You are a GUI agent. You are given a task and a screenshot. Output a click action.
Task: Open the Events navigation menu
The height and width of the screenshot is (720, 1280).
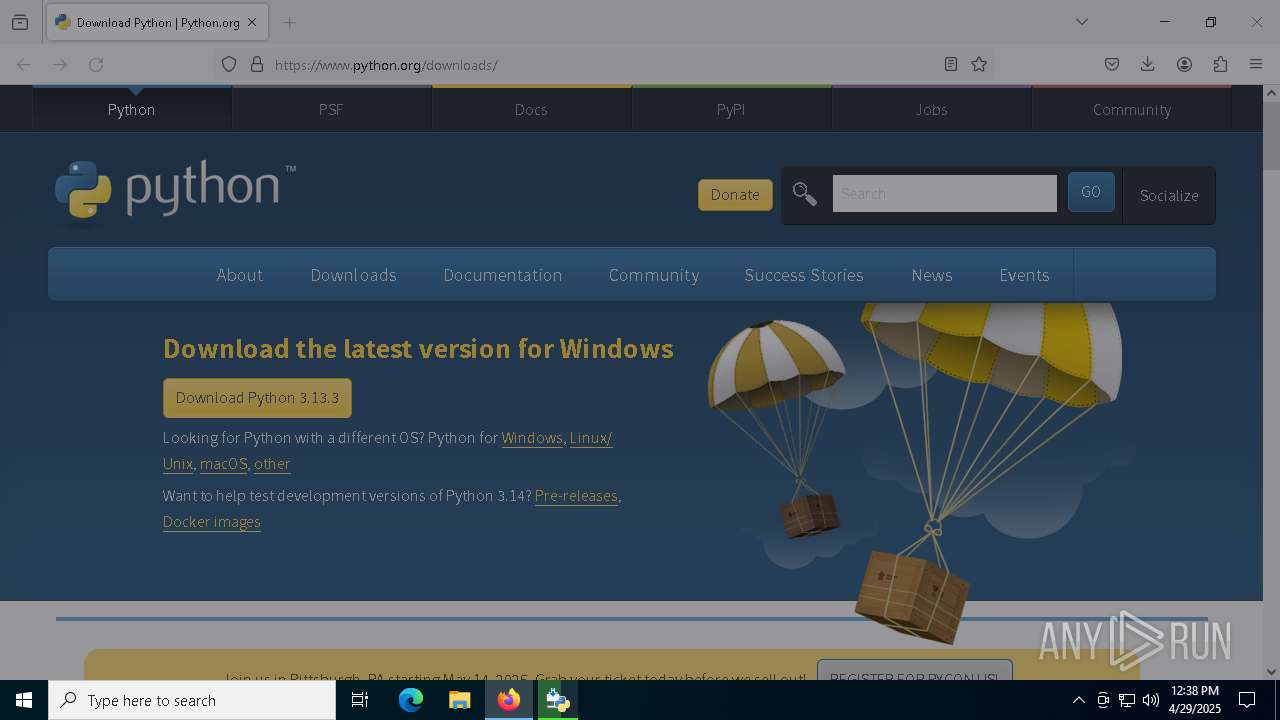tap(1024, 275)
